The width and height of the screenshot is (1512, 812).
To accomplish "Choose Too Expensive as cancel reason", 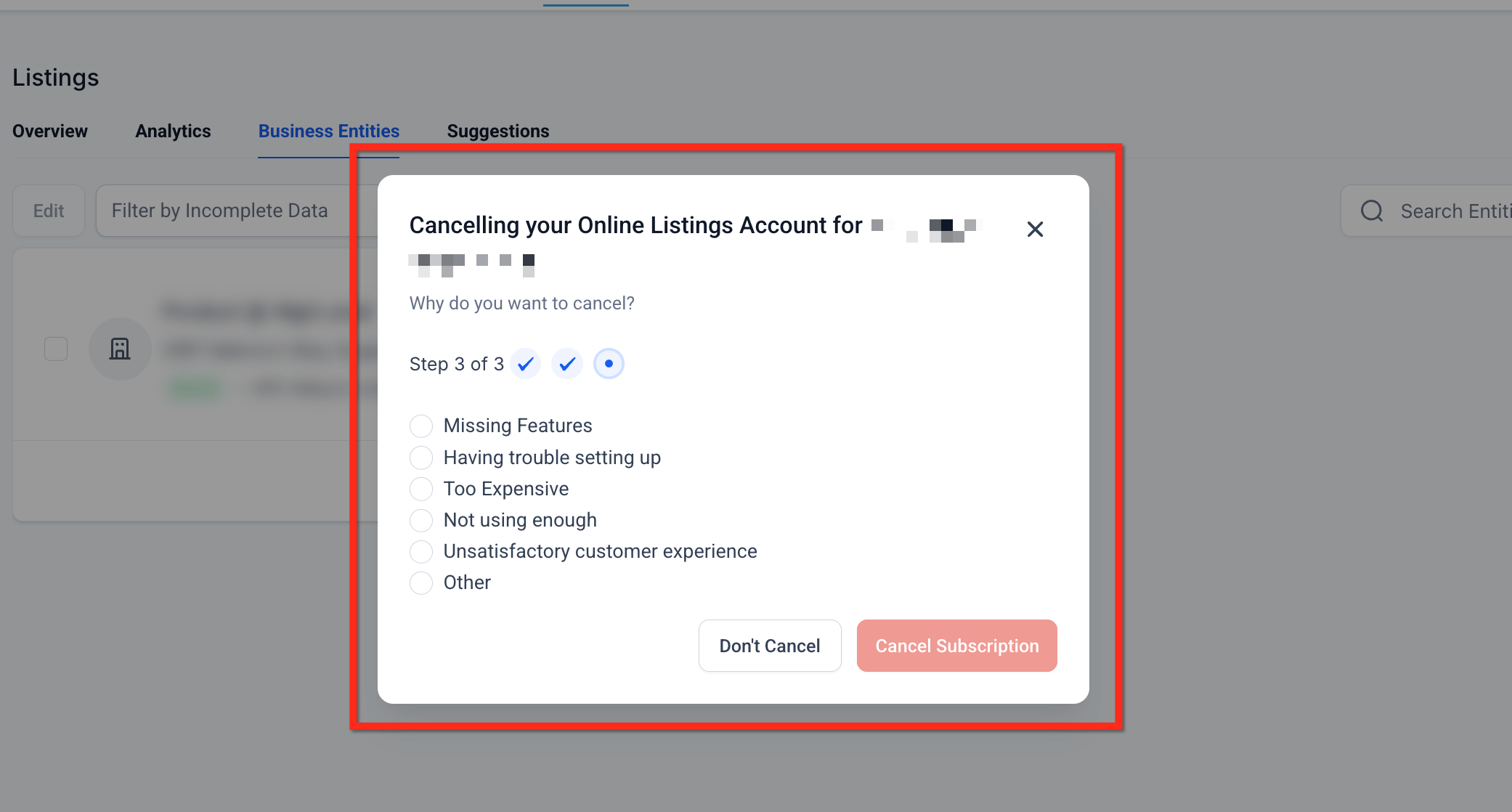I will [421, 489].
